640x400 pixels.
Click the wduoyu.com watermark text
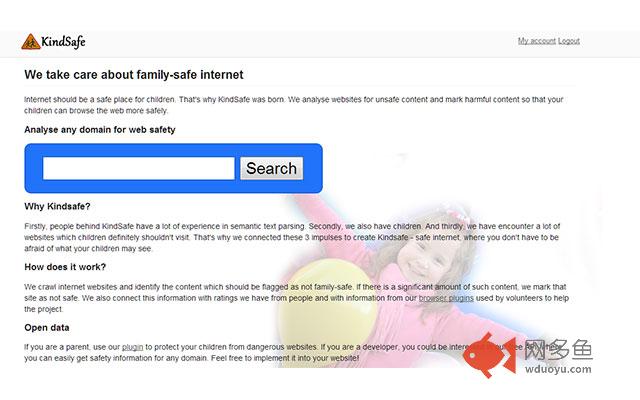click(x=558, y=369)
